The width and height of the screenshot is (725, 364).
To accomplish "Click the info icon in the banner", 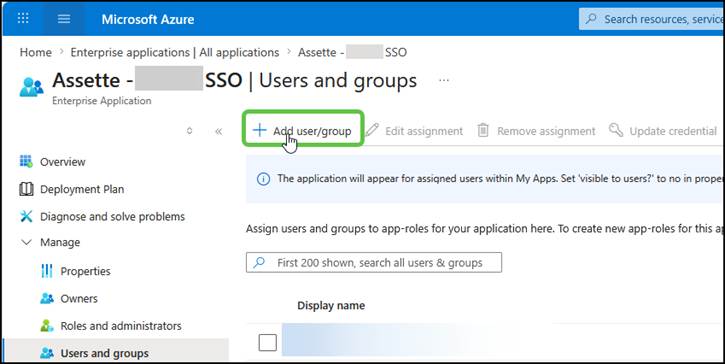I will click(x=263, y=179).
